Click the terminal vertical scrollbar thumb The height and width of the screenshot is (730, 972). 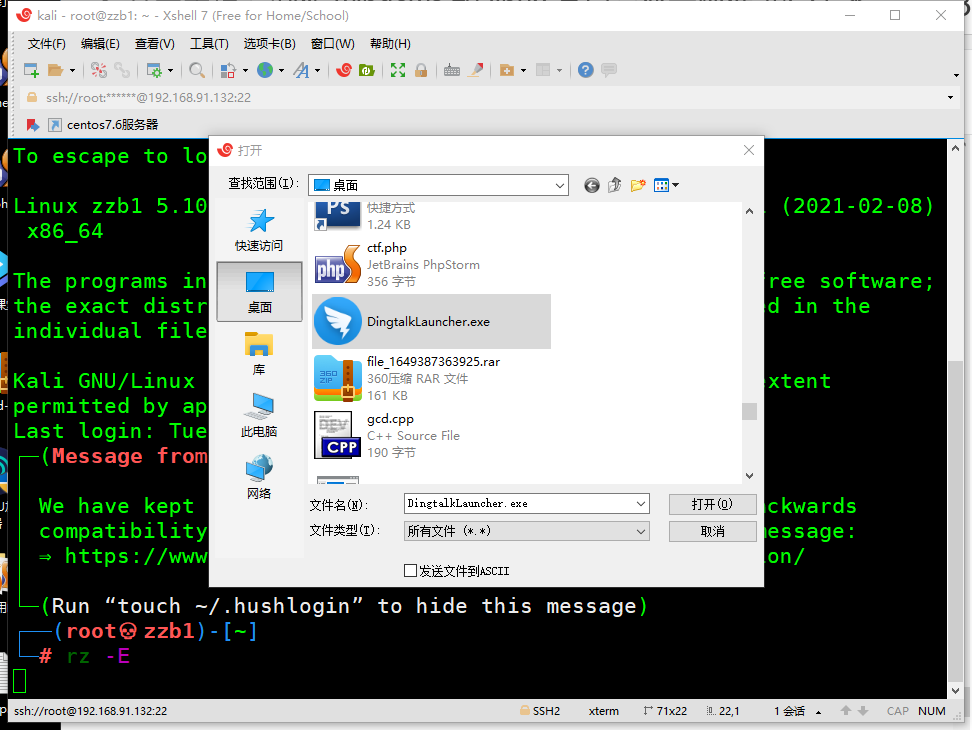click(955, 519)
